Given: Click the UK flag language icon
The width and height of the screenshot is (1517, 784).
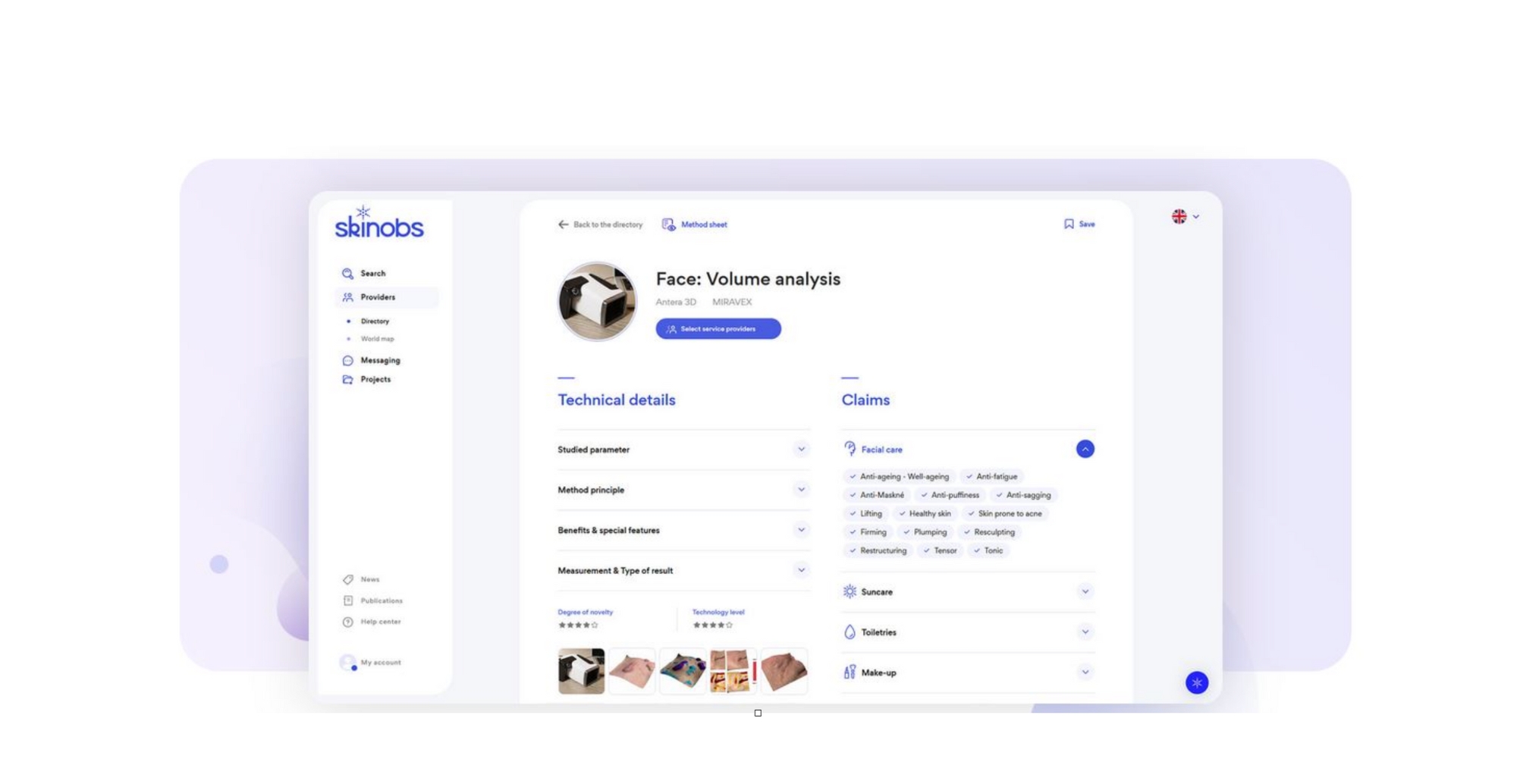Looking at the screenshot, I should pyautogui.click(x=1179, y=217).
